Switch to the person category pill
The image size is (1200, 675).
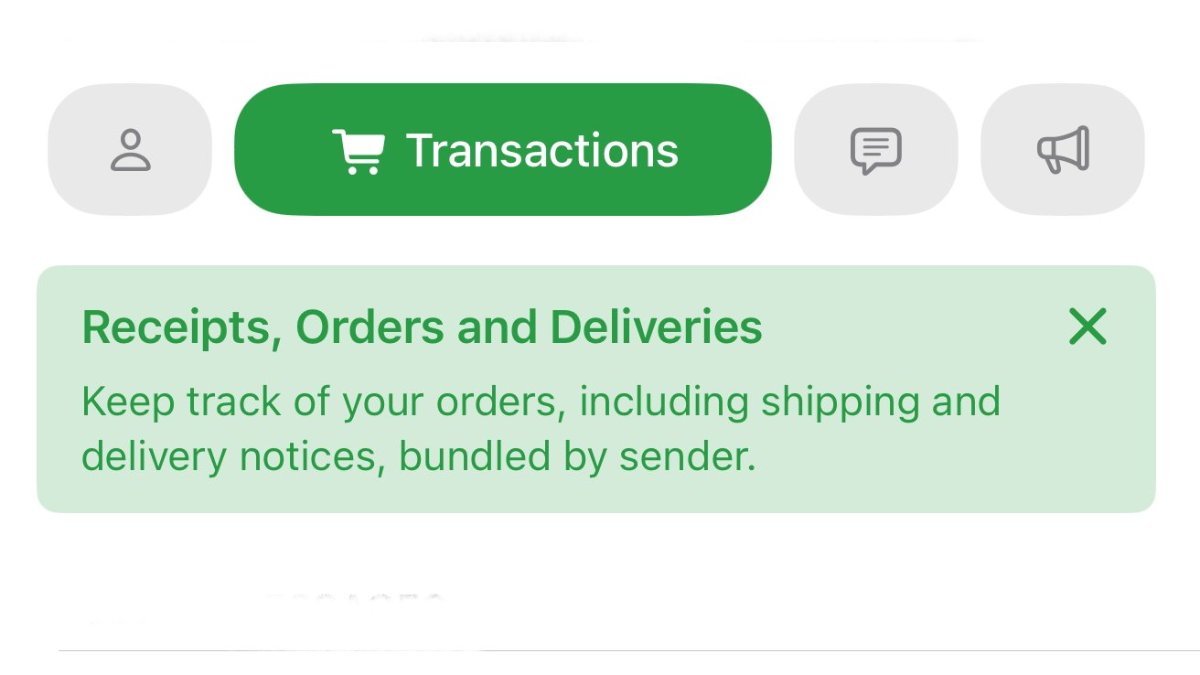[130, 149]
